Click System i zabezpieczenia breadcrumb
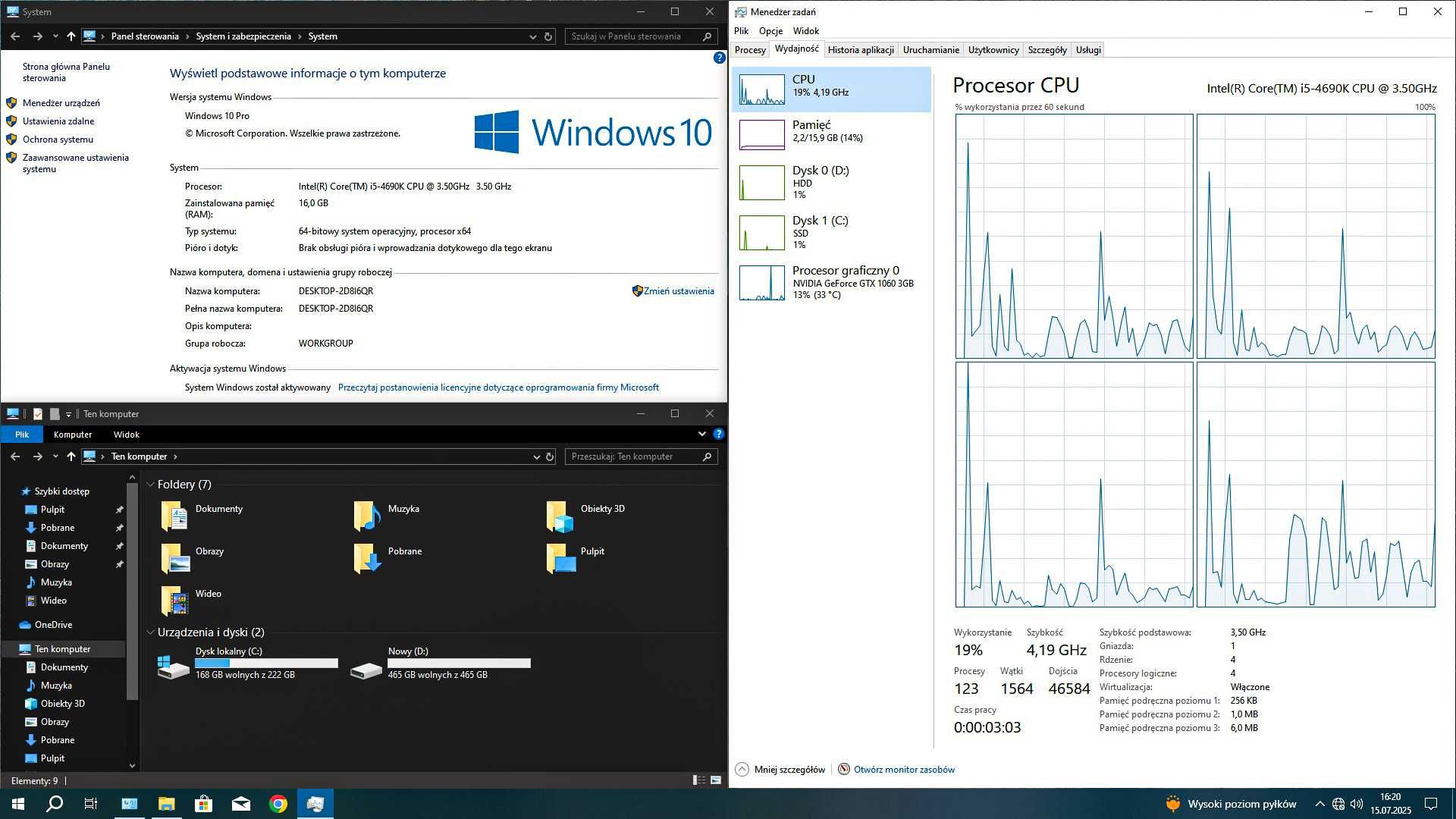1456x819 pixels. [x=243, y=36]
